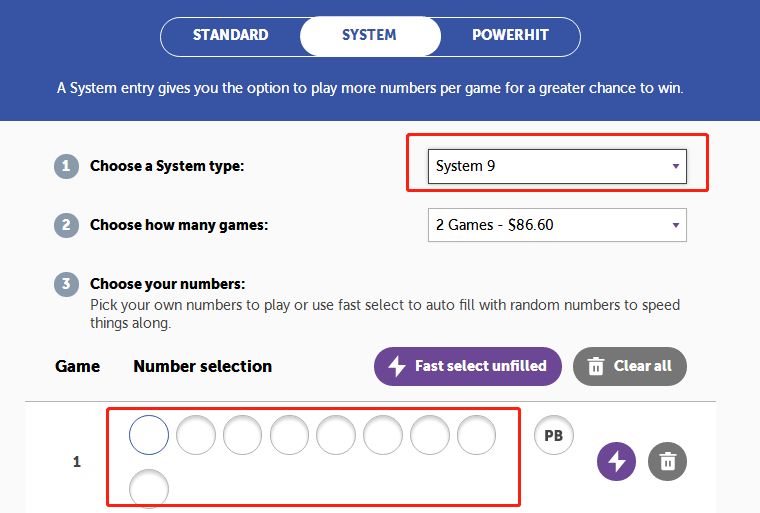
Task: Fast select game 1 with purple lightning icon
Action: [x=616, y=461]
